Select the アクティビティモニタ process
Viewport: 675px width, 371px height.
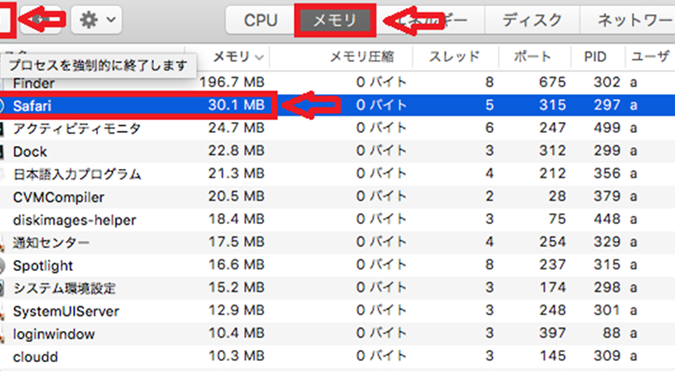point(77,128)
